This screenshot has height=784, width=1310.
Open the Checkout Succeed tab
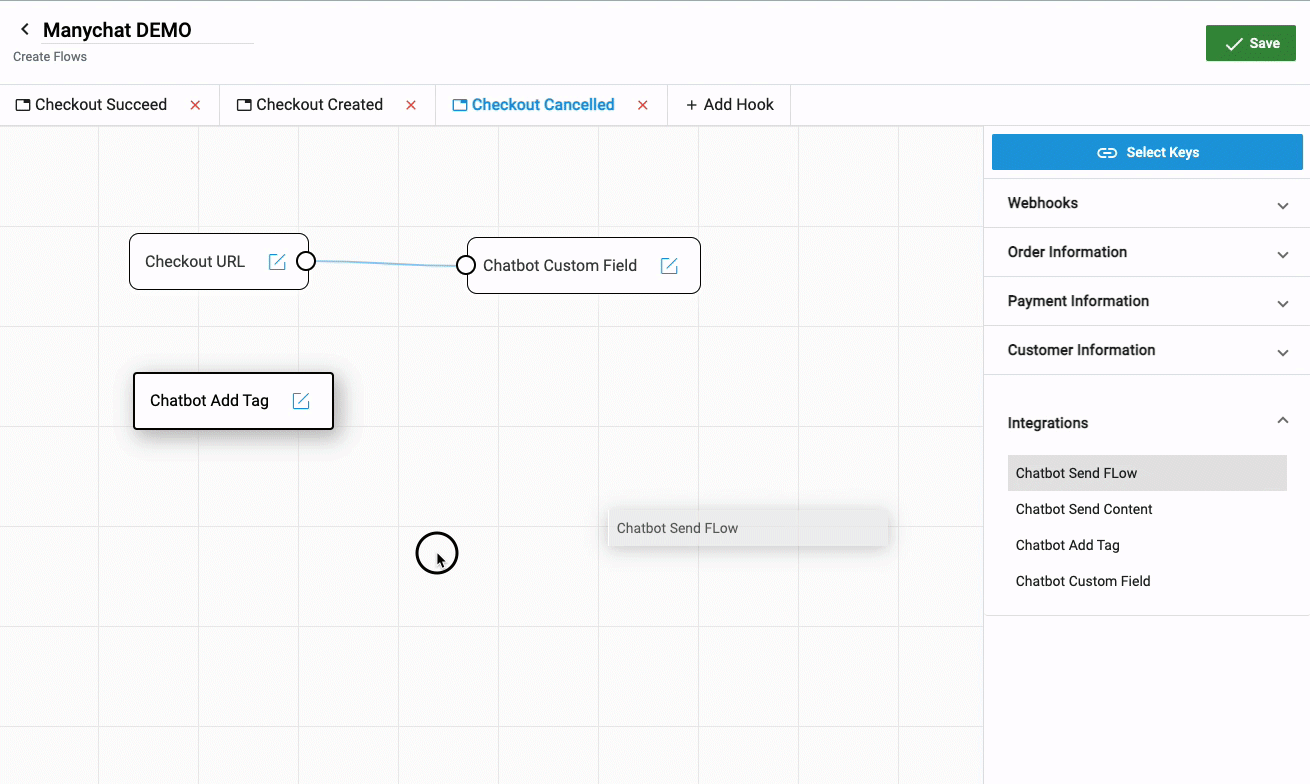101,105
